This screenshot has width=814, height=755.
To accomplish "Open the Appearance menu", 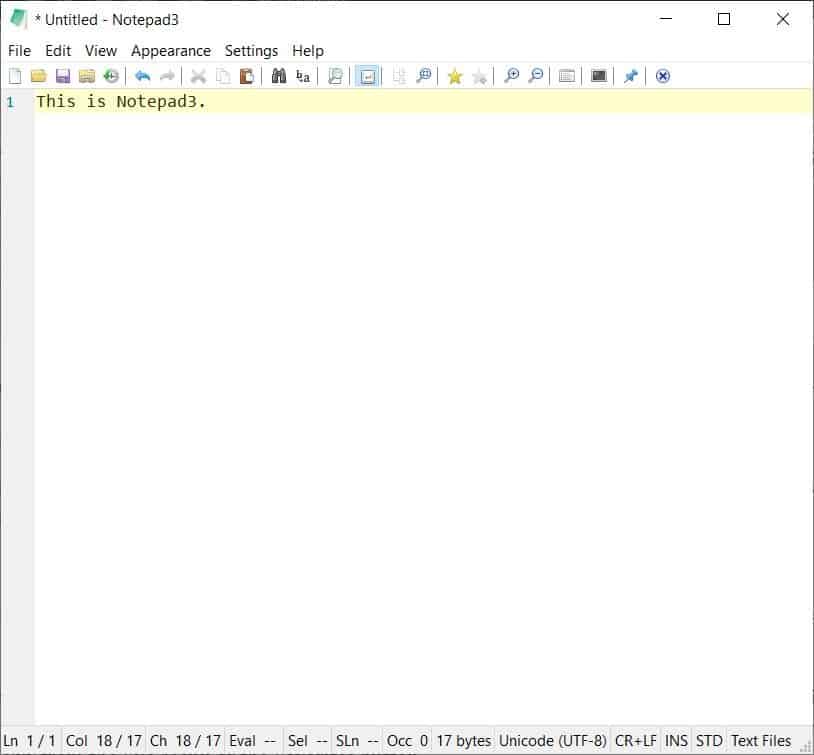I will (x=171, y=50).
